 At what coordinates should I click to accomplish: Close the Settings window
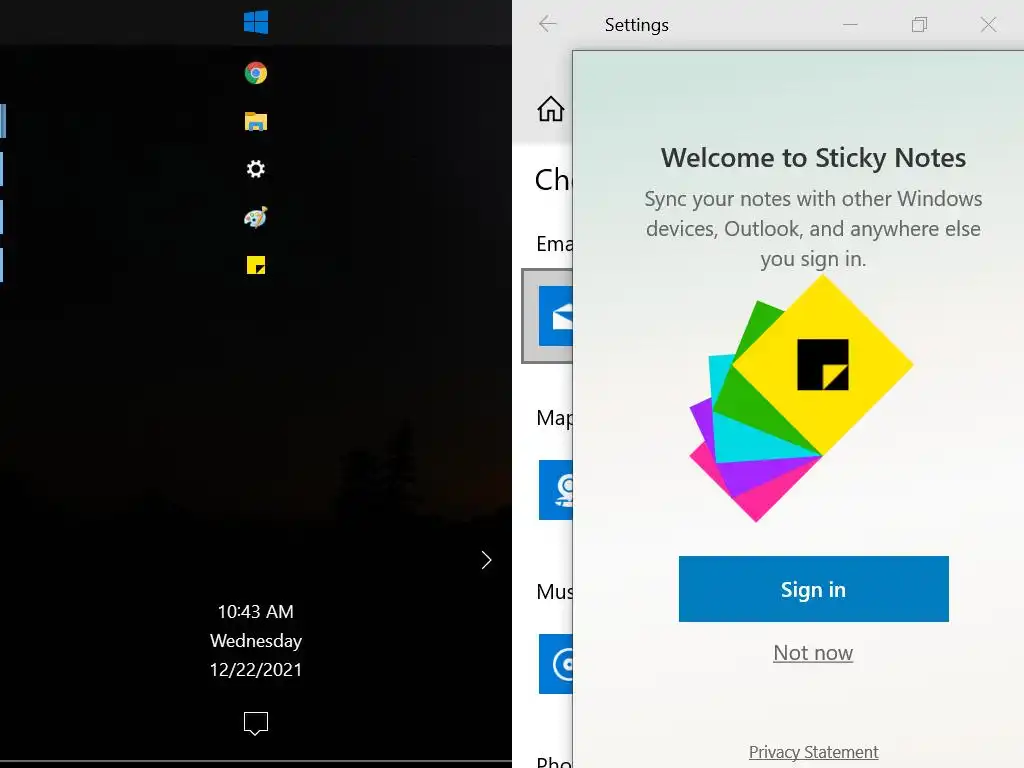coord(988,24)
